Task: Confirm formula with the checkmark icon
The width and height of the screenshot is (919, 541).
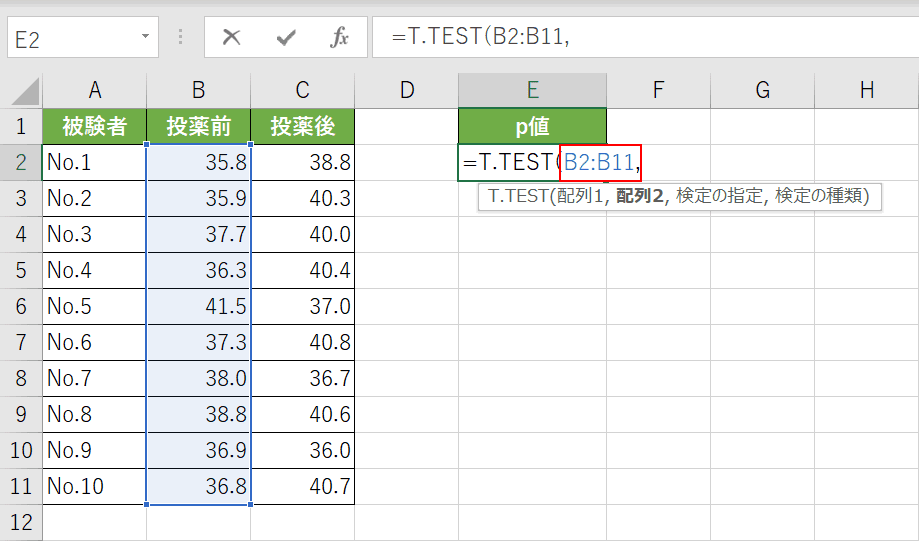Action: (x=286, y=38)
